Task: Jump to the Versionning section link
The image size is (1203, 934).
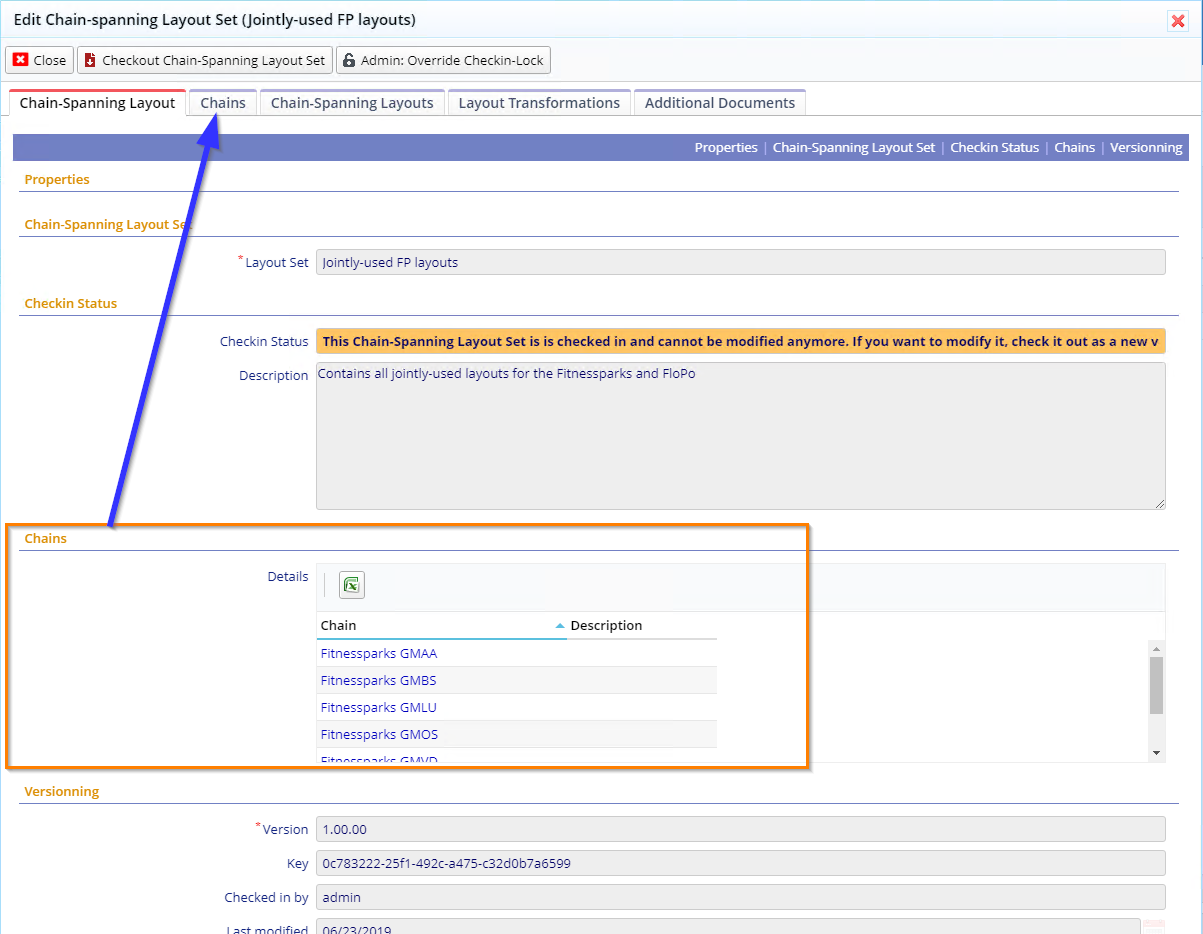Action: click(1146, 147)
